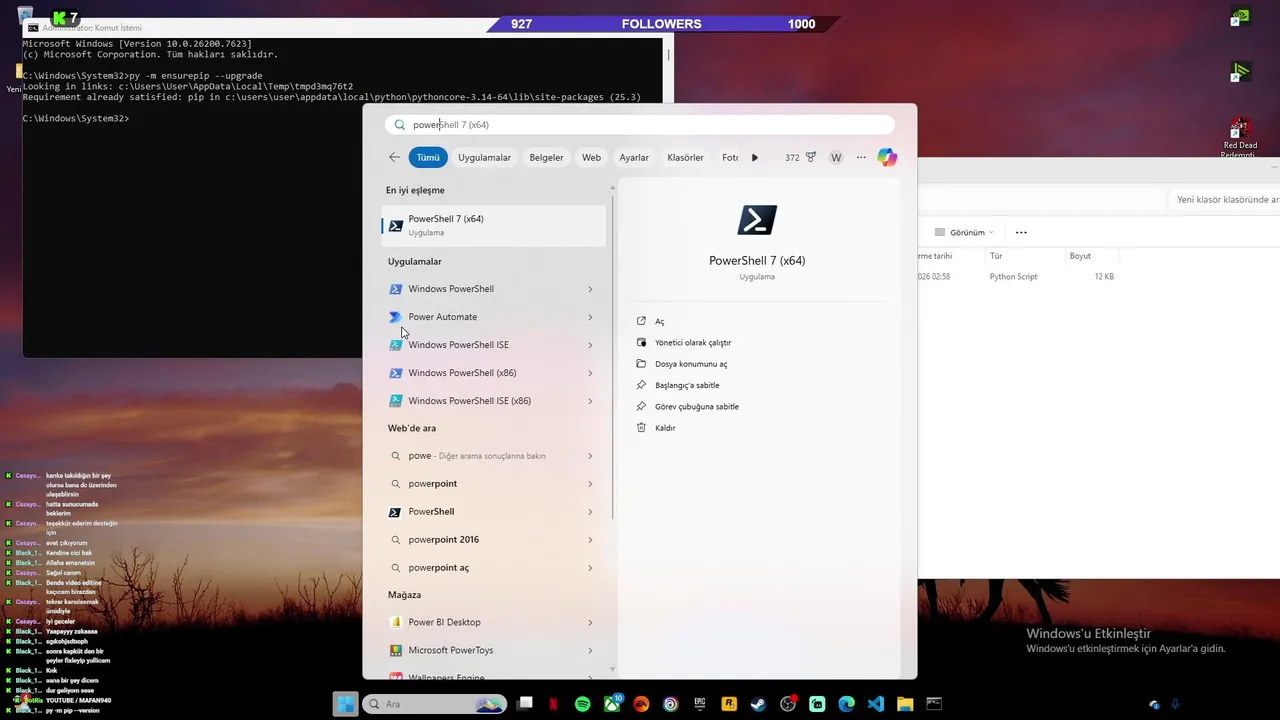Open Visual Studio Code from taskbar
The image size is (1280, 720).
pyautogui.click(x=876, y=704)
